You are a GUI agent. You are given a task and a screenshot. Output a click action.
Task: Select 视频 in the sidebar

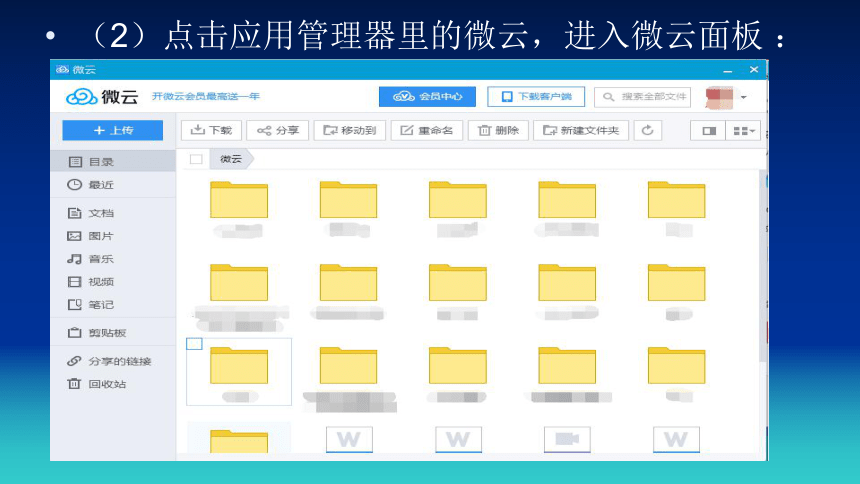113,282
